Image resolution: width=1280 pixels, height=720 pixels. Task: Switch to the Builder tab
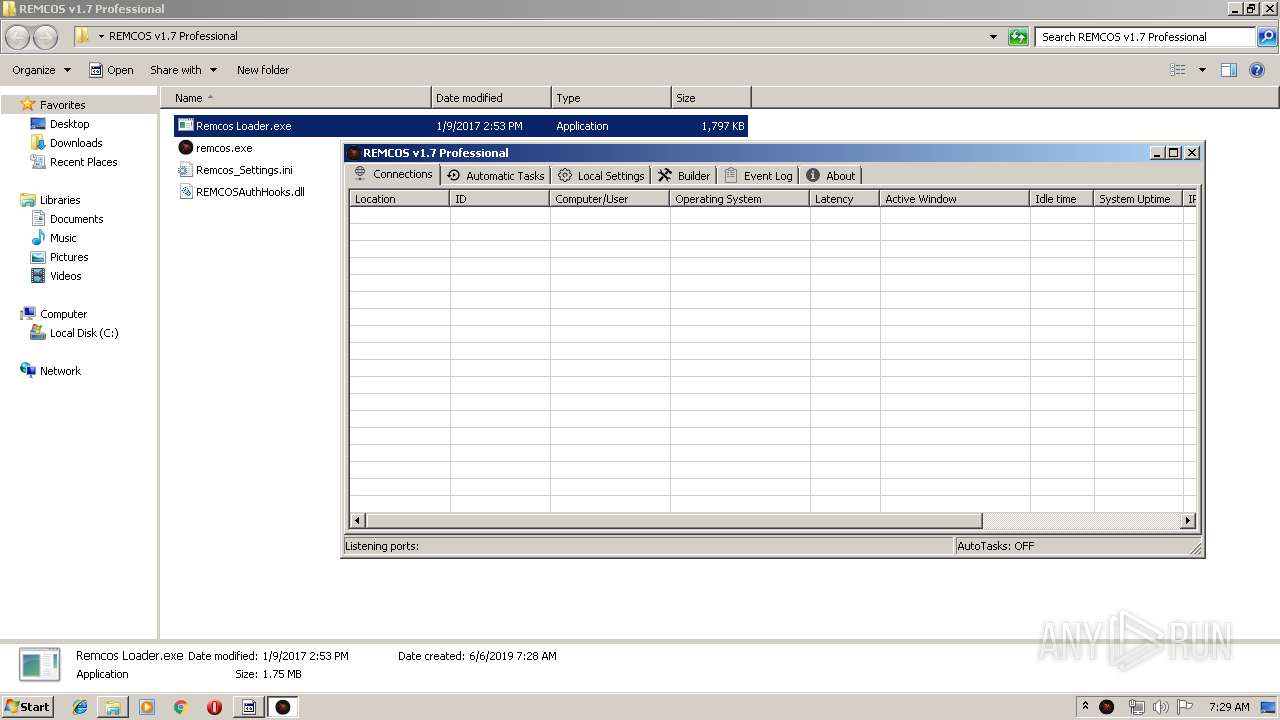pyautogui.click(x=684, y=175)
